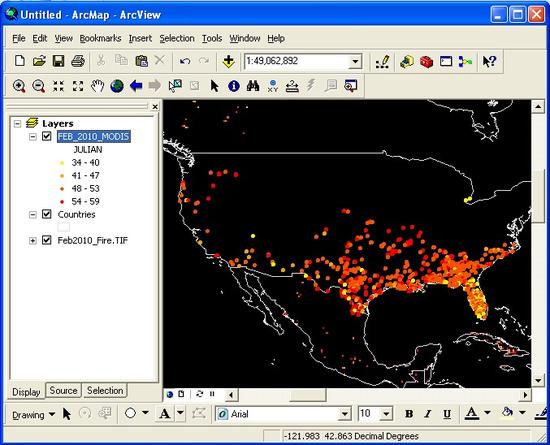Switch to the Display tab
This screenshot has height=445, width=550.
point(26,392)
